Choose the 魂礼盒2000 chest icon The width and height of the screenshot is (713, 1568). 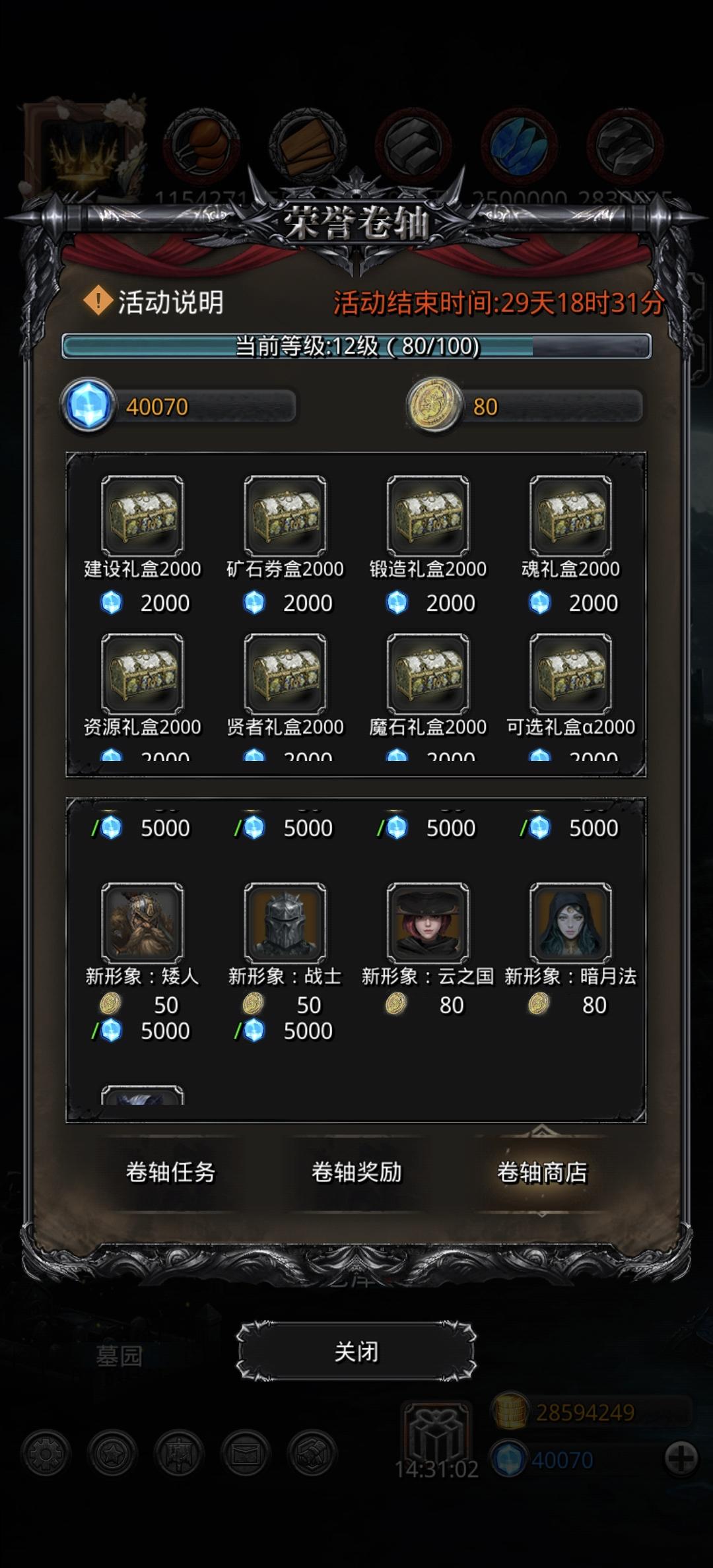point(570,515)
